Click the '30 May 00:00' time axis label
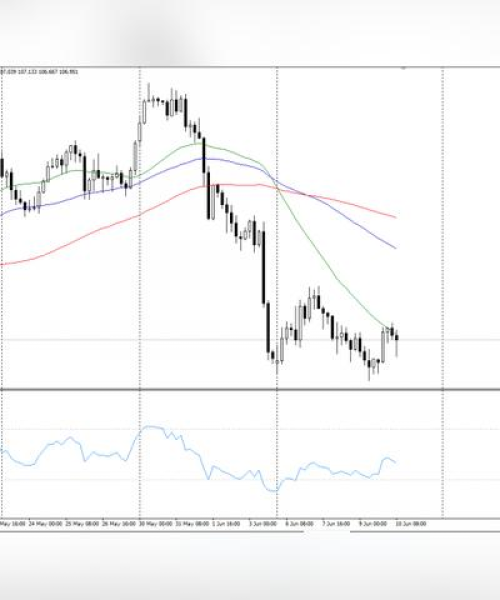 point(155,523)
